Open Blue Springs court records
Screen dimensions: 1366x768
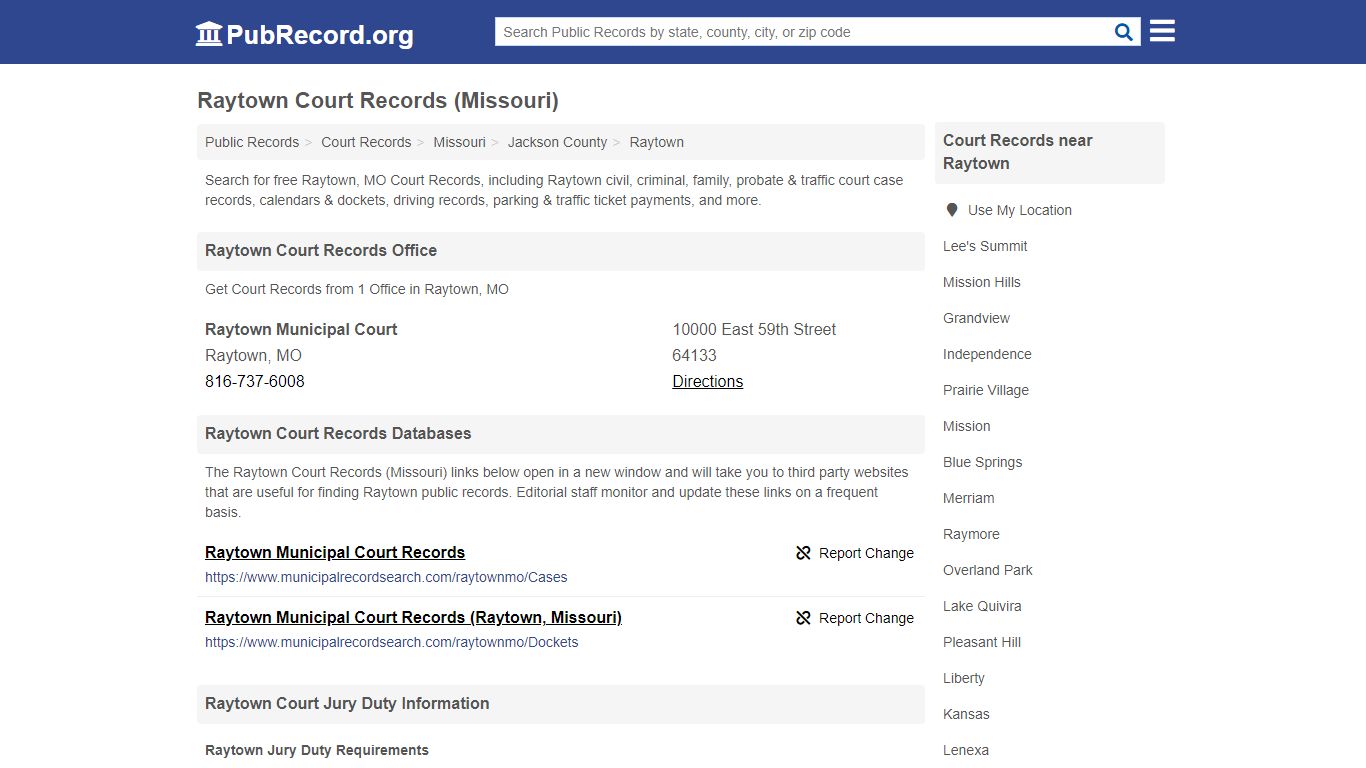tap(982, 462)
